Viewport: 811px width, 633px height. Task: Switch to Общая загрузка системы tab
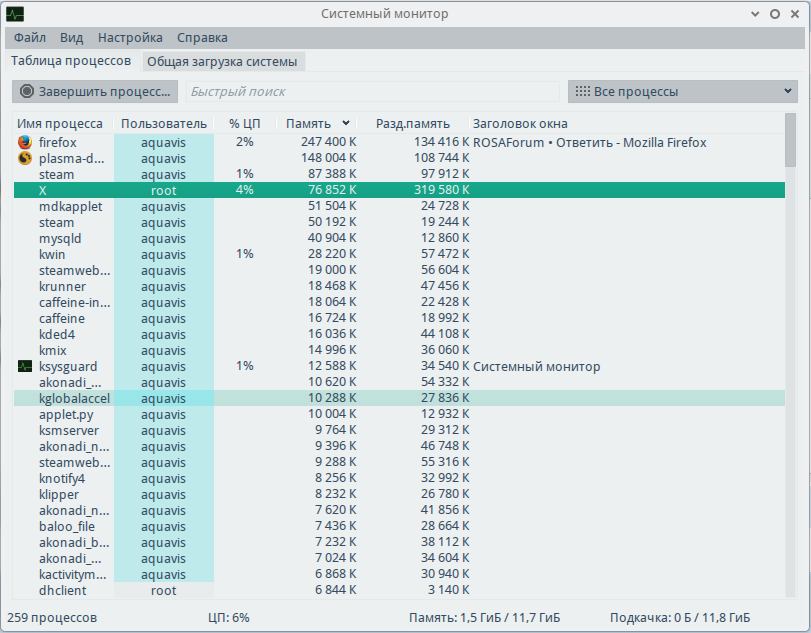coord(222,62)
